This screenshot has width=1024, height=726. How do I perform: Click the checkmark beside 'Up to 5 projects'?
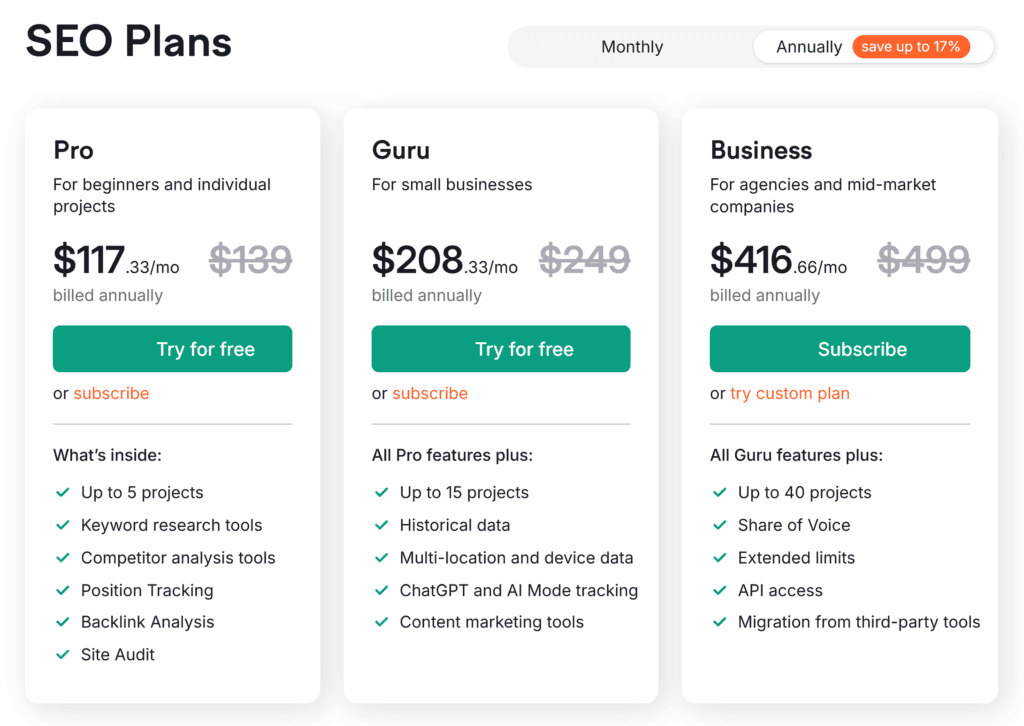pyautogui.click(x=62, y=492)
